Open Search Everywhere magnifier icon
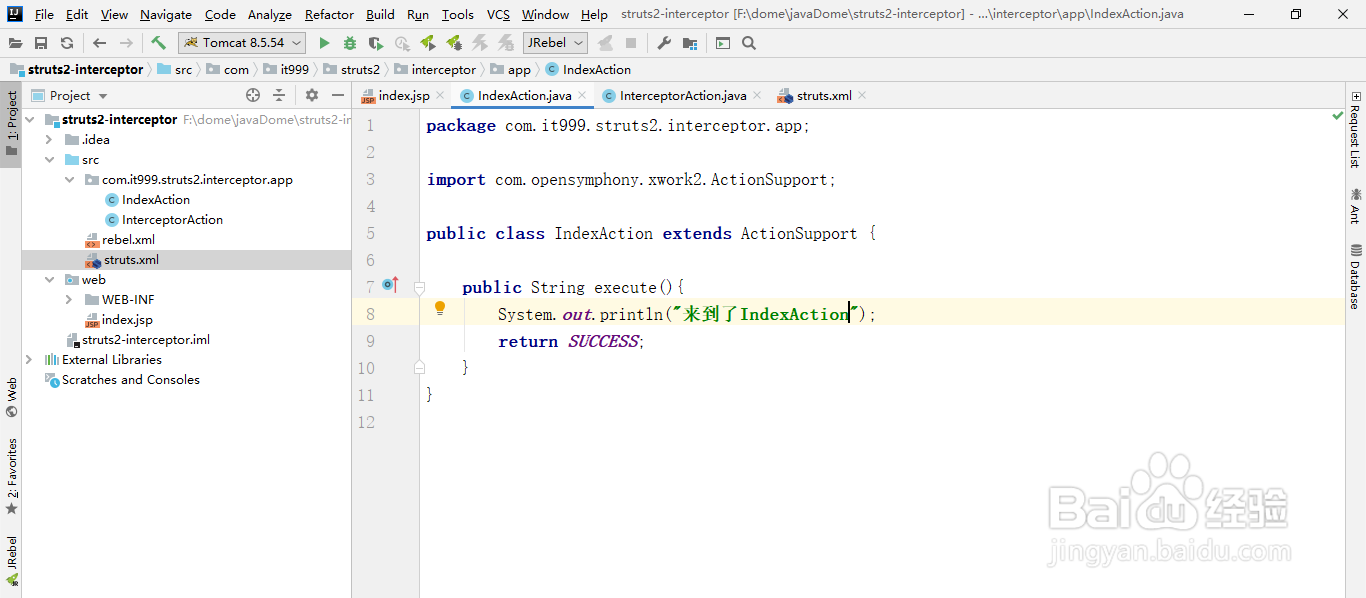 click(749, 43)
